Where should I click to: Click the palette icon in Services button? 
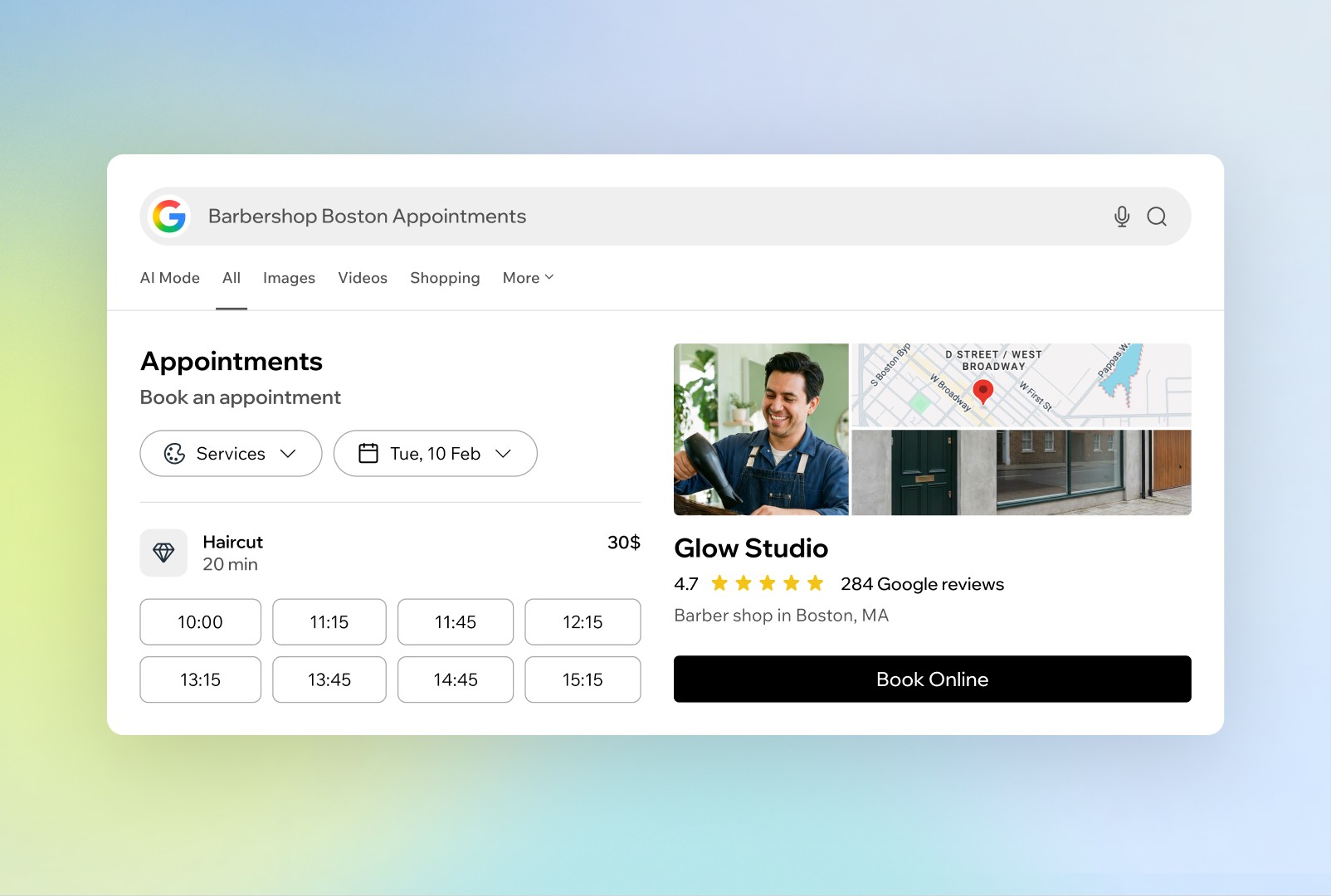pyautogui.click(x=174, y=453)
